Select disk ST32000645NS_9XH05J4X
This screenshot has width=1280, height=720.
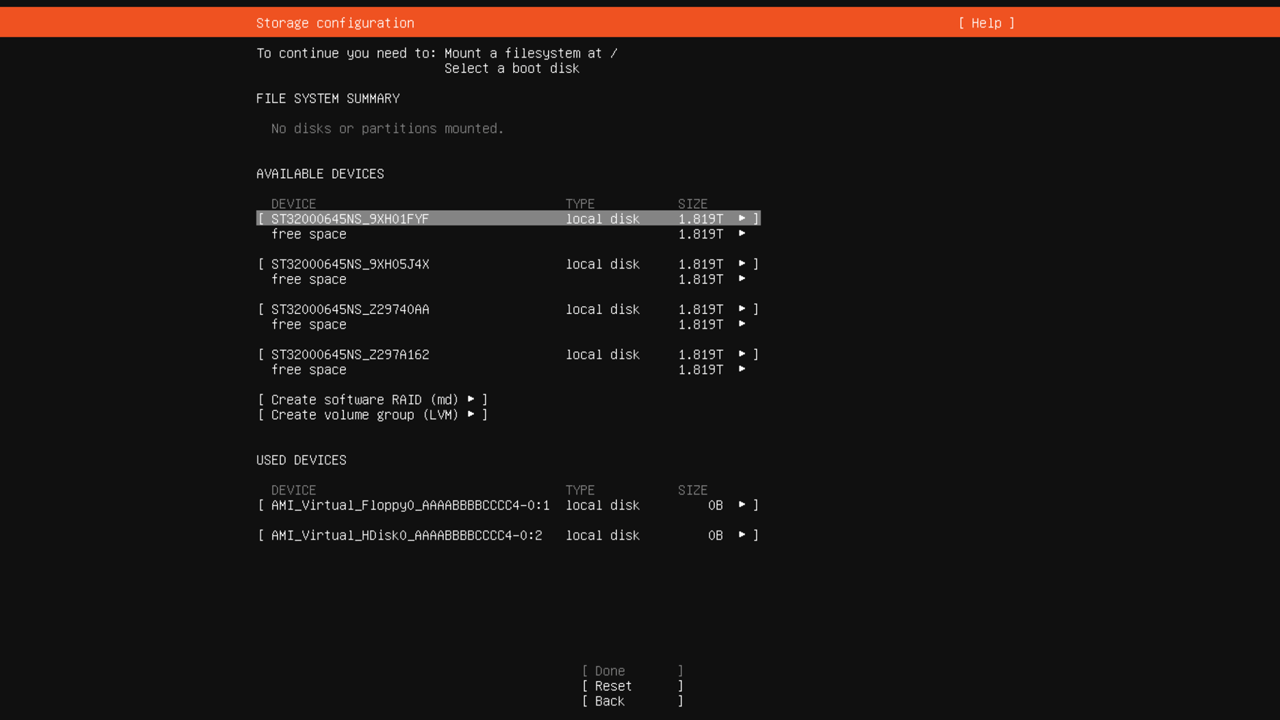(x=350, y=264)
